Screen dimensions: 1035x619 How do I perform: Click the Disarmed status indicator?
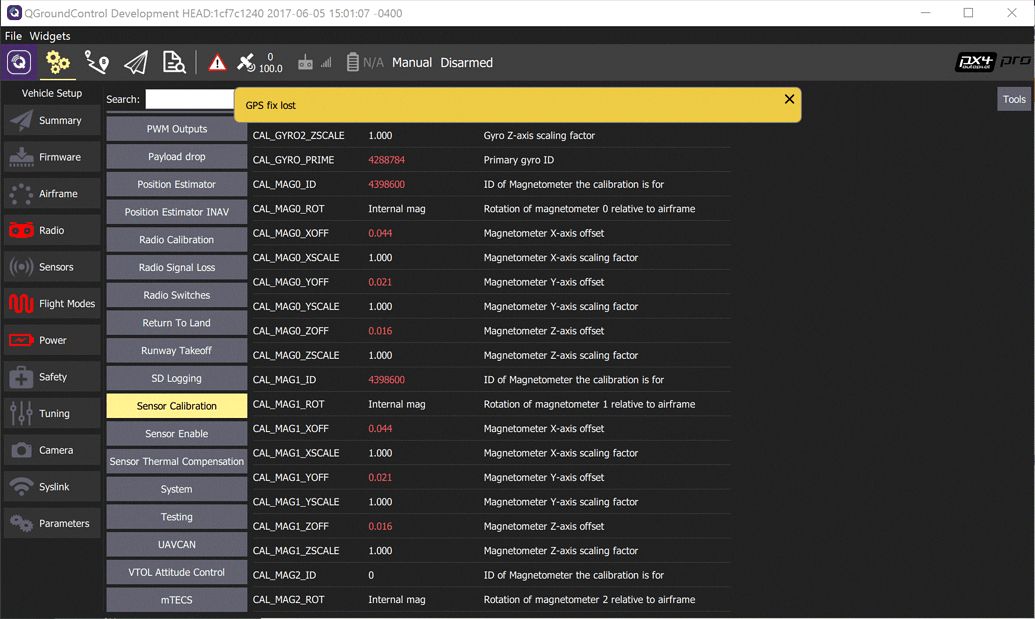(x=467, y=63)
